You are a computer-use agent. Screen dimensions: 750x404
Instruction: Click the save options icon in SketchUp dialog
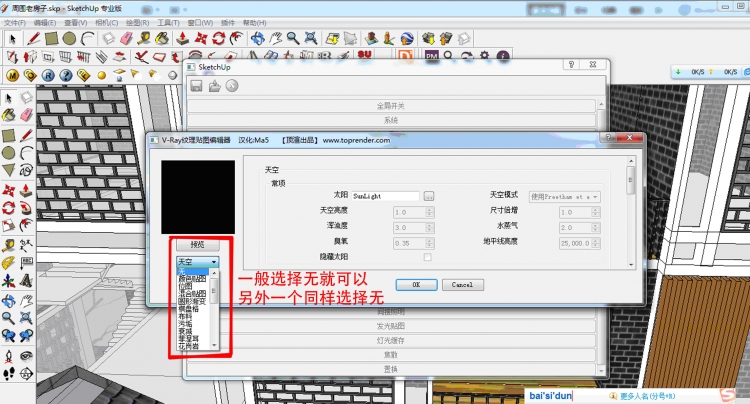[x=197, y=86]
